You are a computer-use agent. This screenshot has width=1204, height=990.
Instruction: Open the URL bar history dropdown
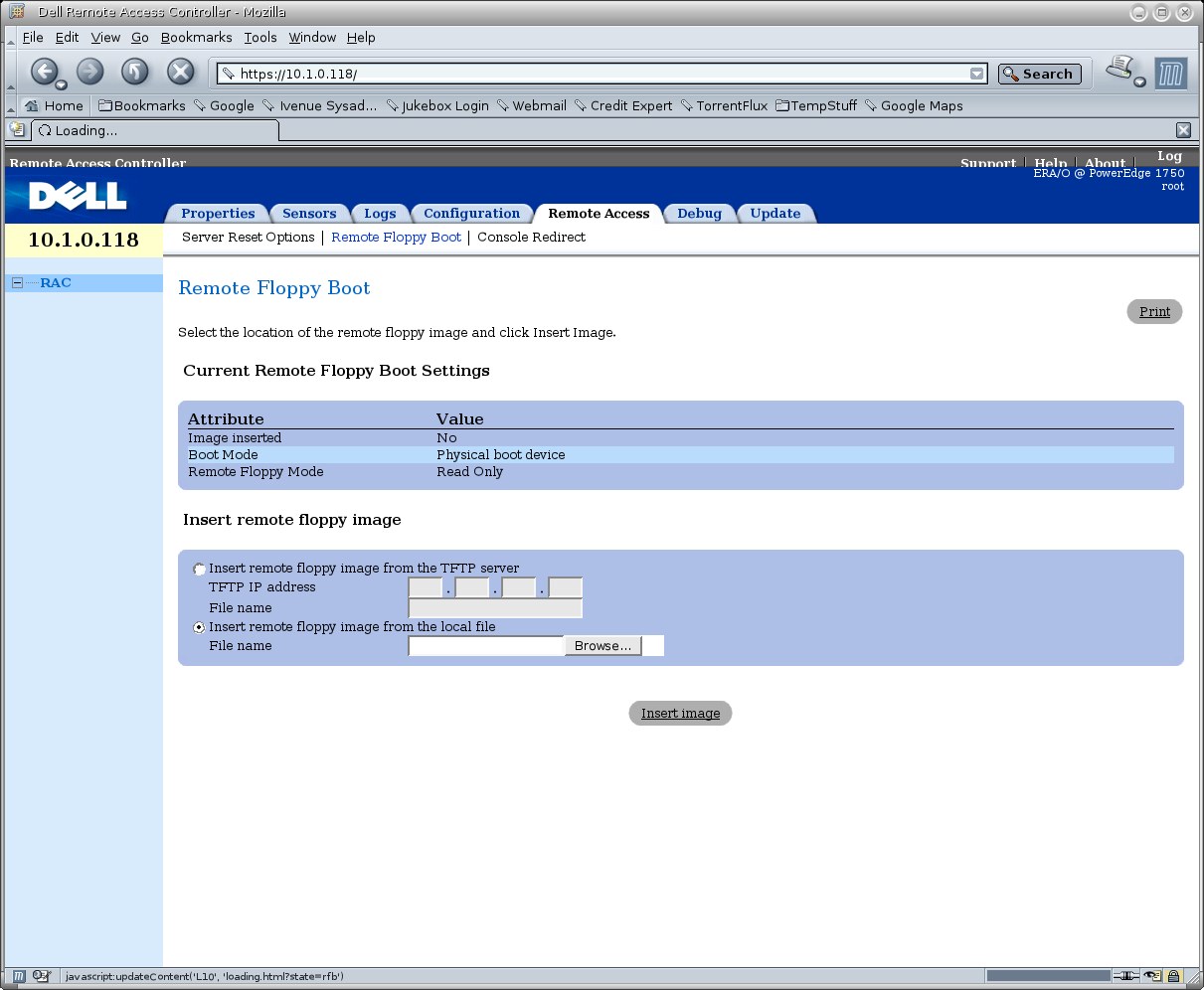pos(977,74)
